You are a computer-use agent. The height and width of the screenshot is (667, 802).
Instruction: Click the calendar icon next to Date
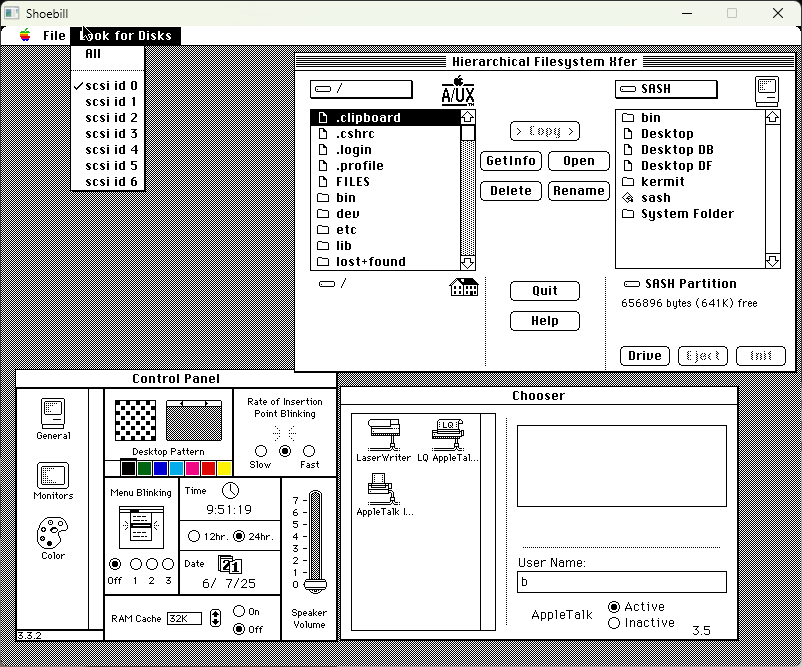click(230, 564)
